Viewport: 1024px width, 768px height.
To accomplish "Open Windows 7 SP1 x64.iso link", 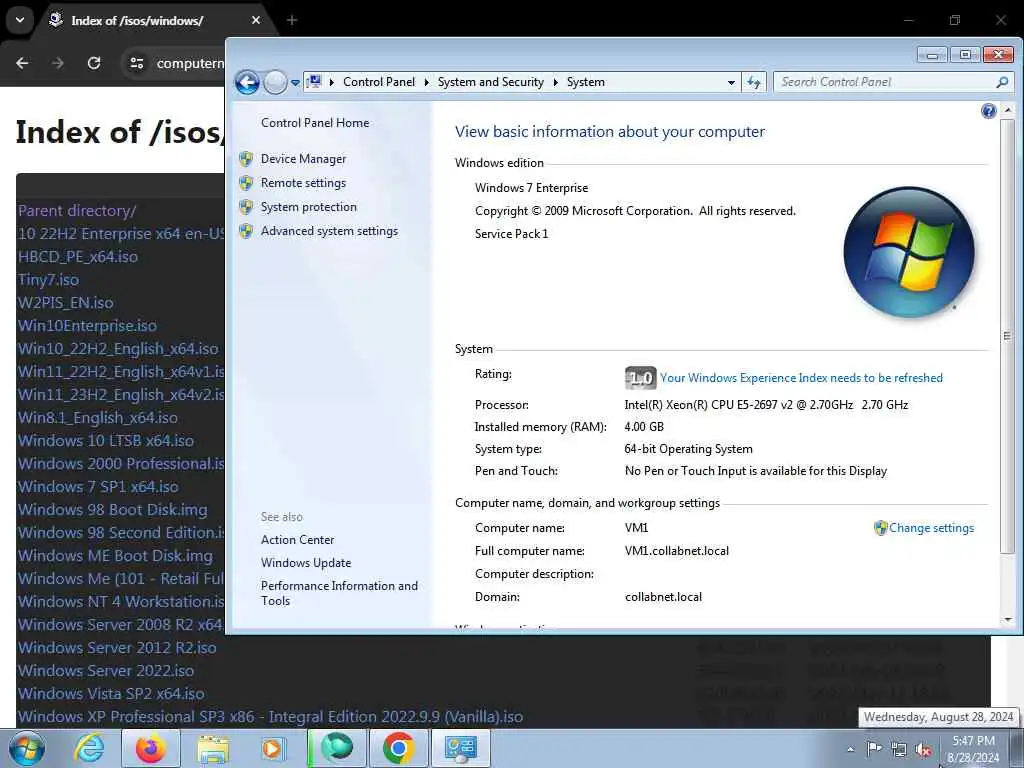I will (x=98, y=487).
